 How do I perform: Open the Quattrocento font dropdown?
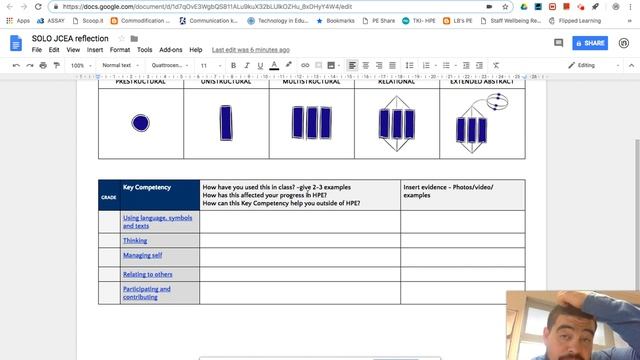click(170, 65)
